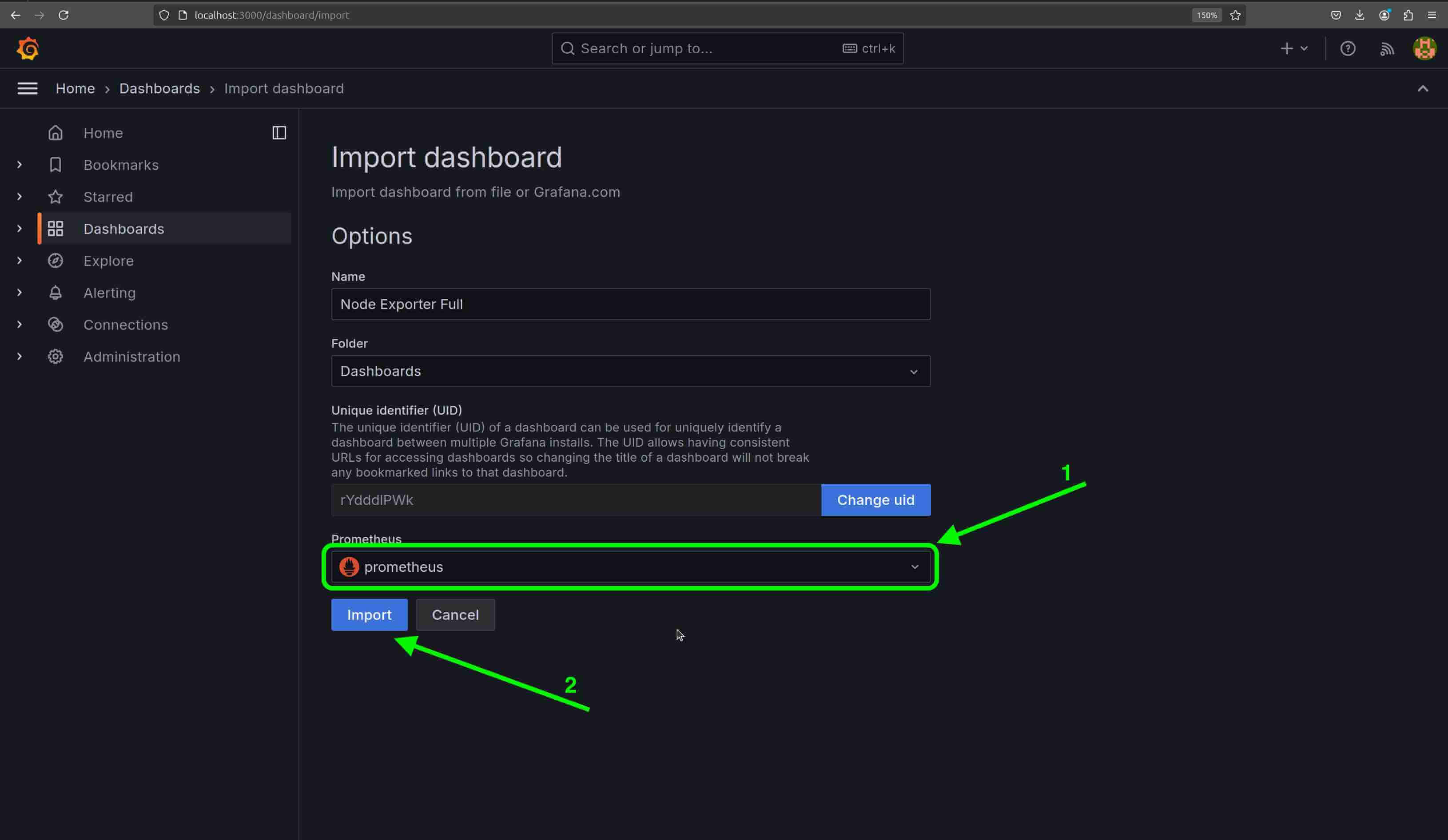Bookmark this page with star icon
Screen dimensions: 1448x840
[1235, 16]
